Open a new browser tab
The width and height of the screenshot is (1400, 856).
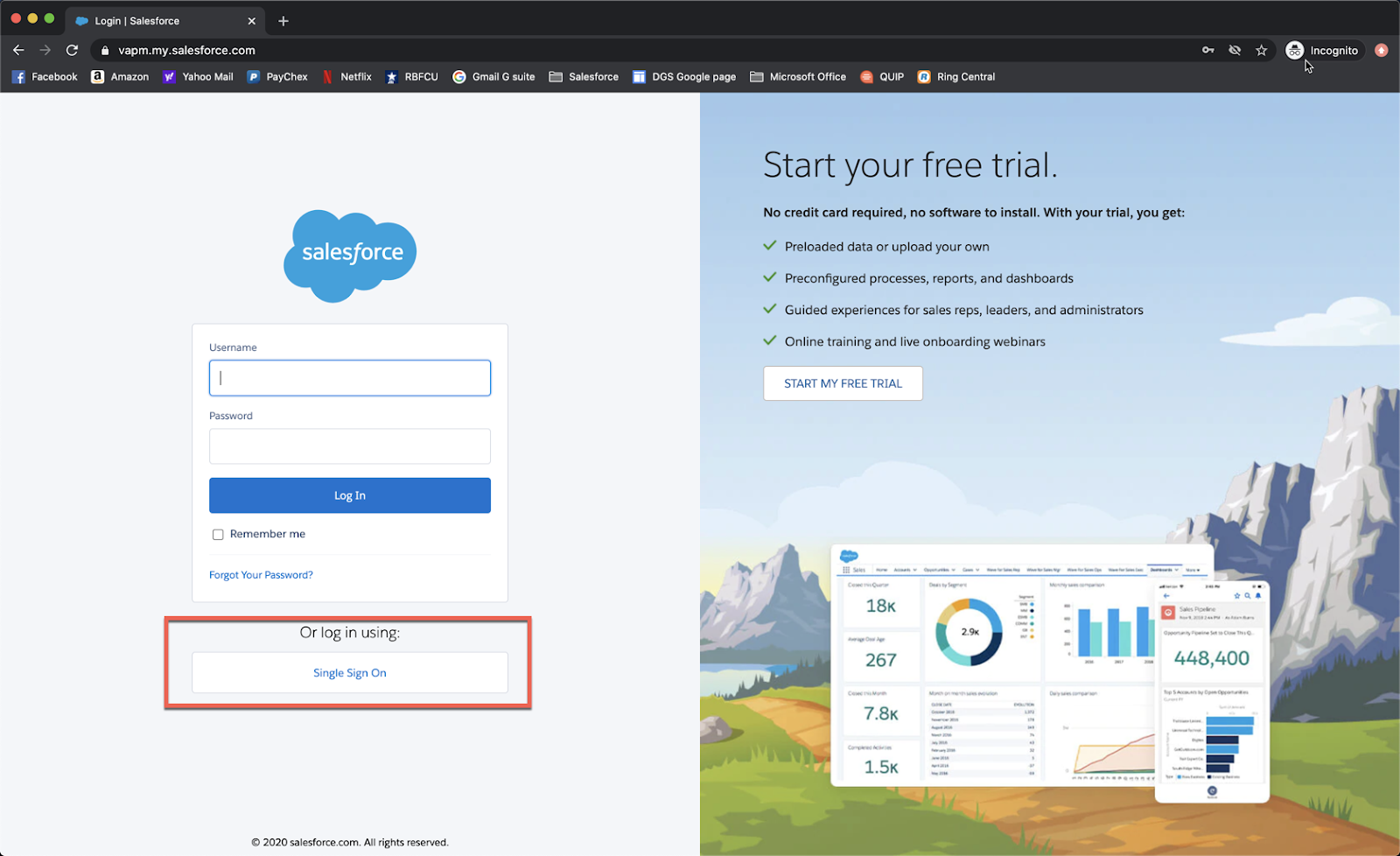(283, 21)
